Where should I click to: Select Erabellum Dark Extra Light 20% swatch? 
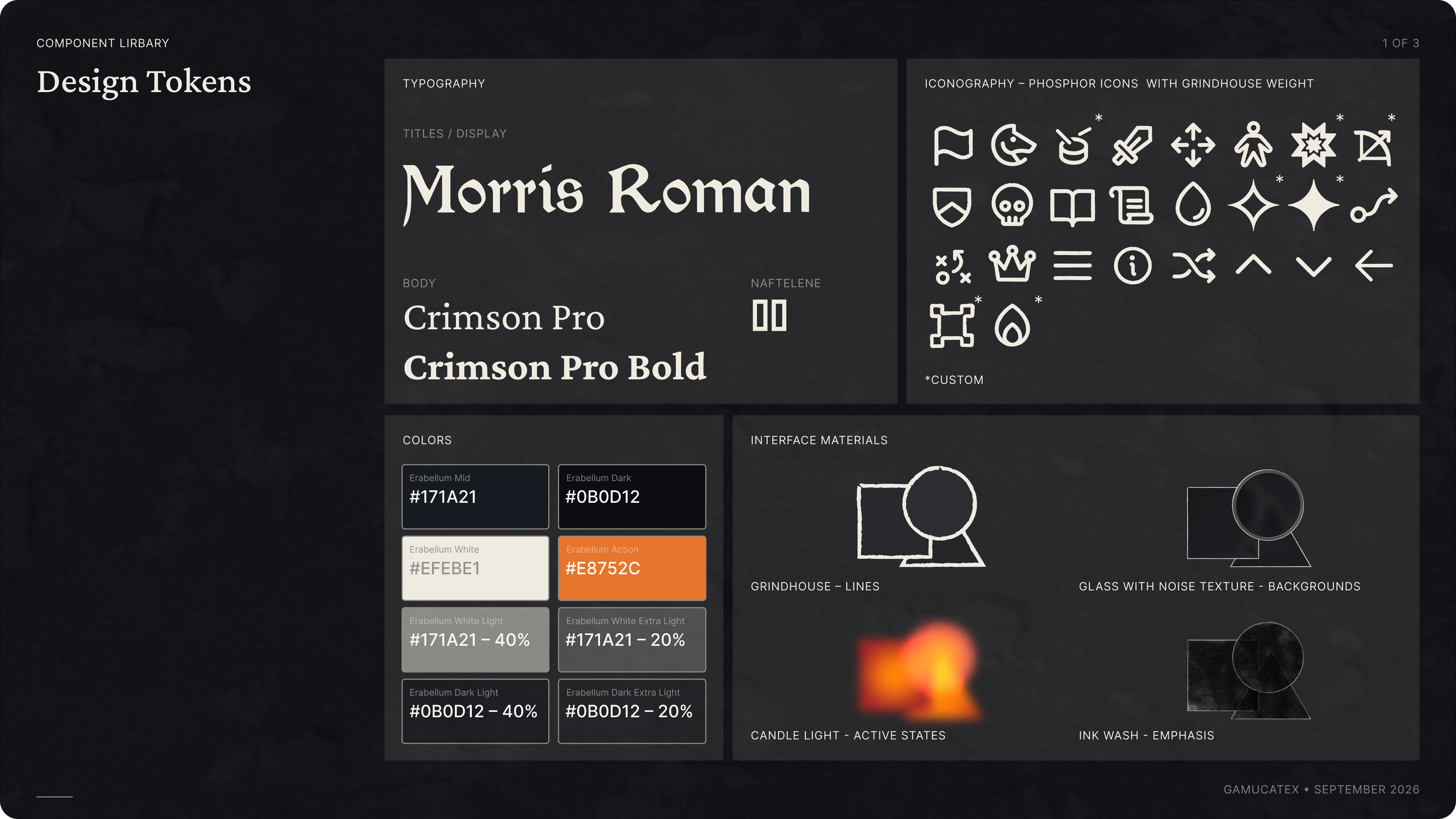[x=632, y=711]
